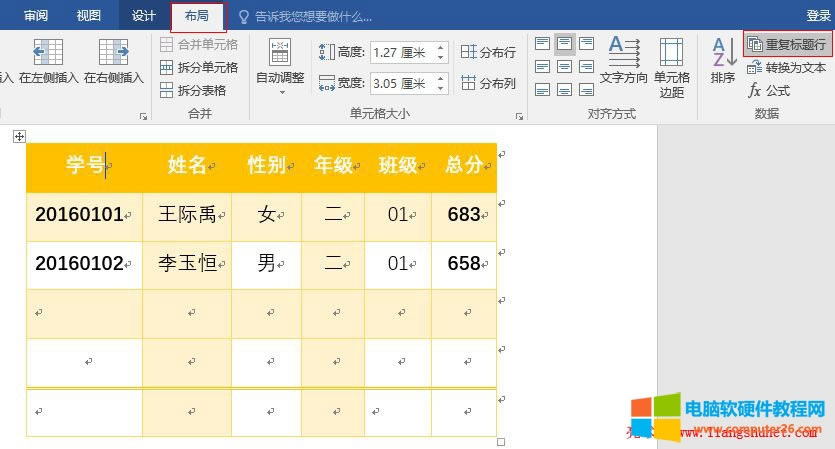
Task: Open the View (视图) tab
Action: (89, 16)
